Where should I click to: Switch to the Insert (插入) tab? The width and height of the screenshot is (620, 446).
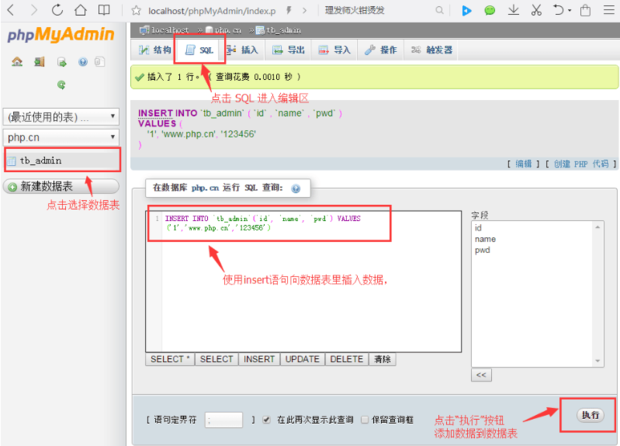pyautogui.click(x=242, y=50)
